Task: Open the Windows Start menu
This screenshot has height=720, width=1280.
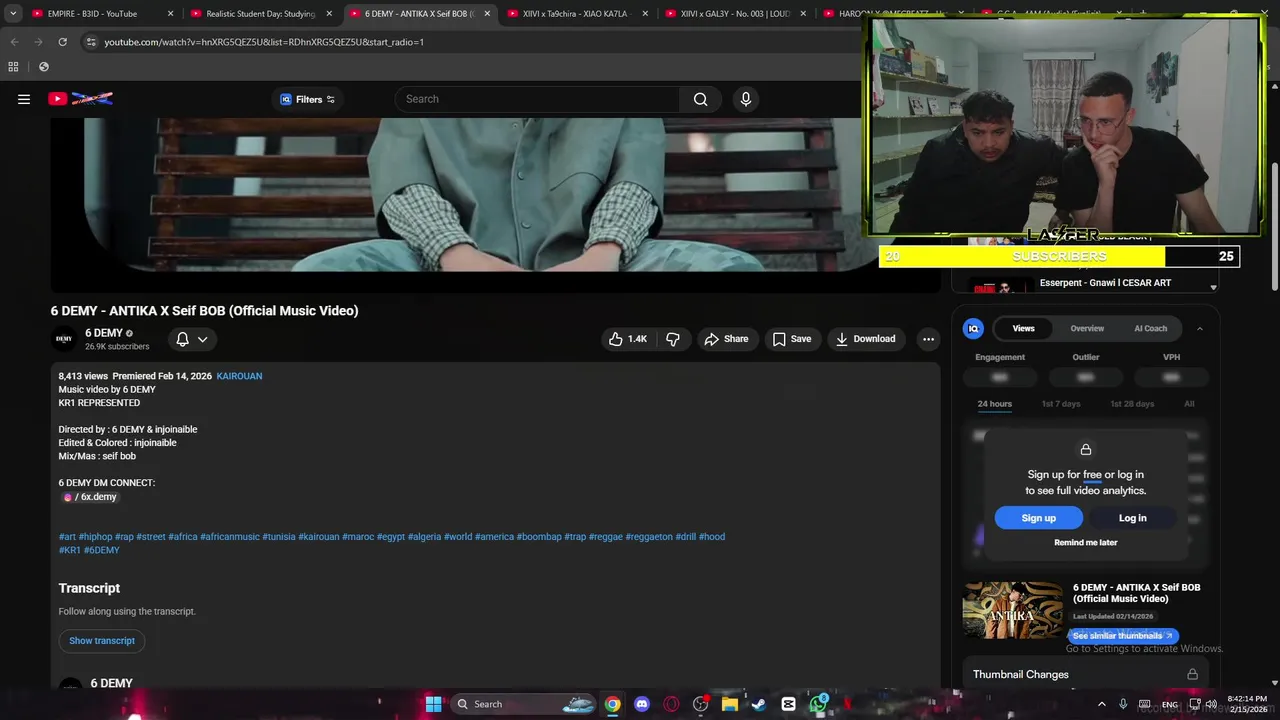Action: click(433, 704)
